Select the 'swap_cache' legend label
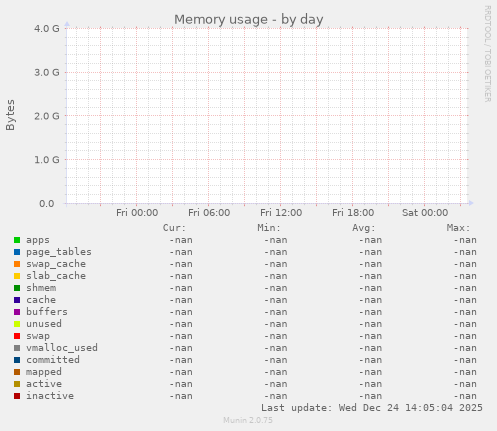 tap(56, 264)
